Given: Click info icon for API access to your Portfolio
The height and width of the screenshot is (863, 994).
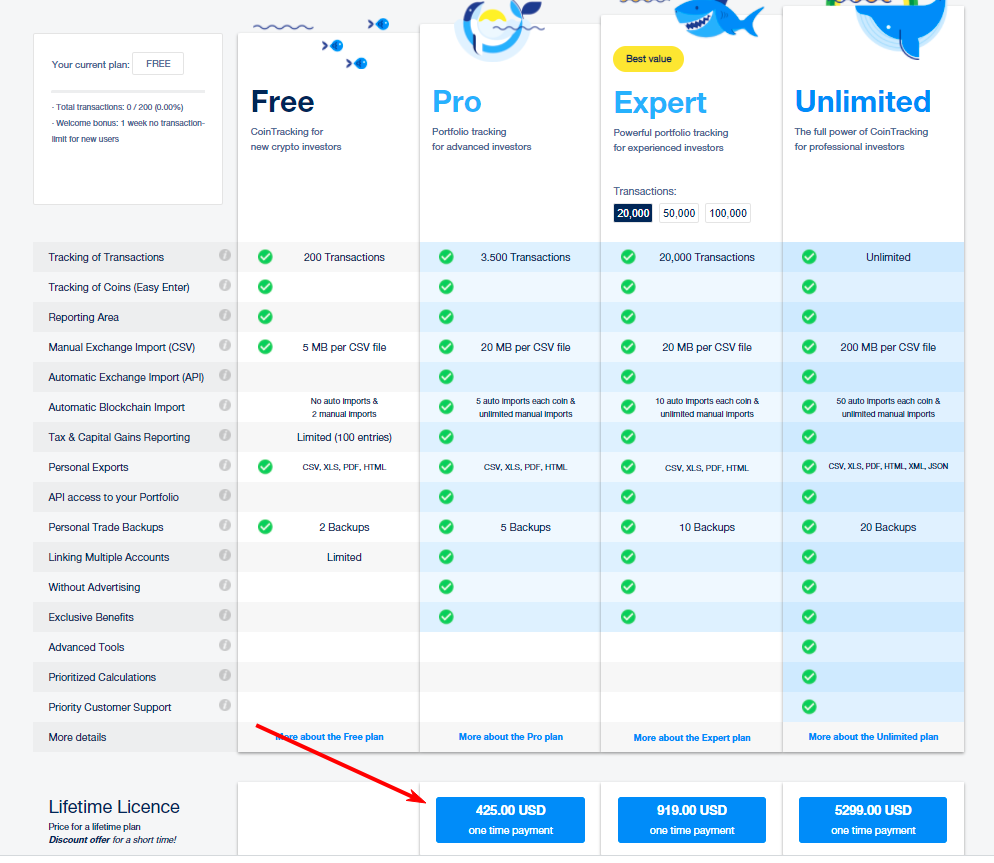Looking at the screenshot, I should (x=224, y=495).
